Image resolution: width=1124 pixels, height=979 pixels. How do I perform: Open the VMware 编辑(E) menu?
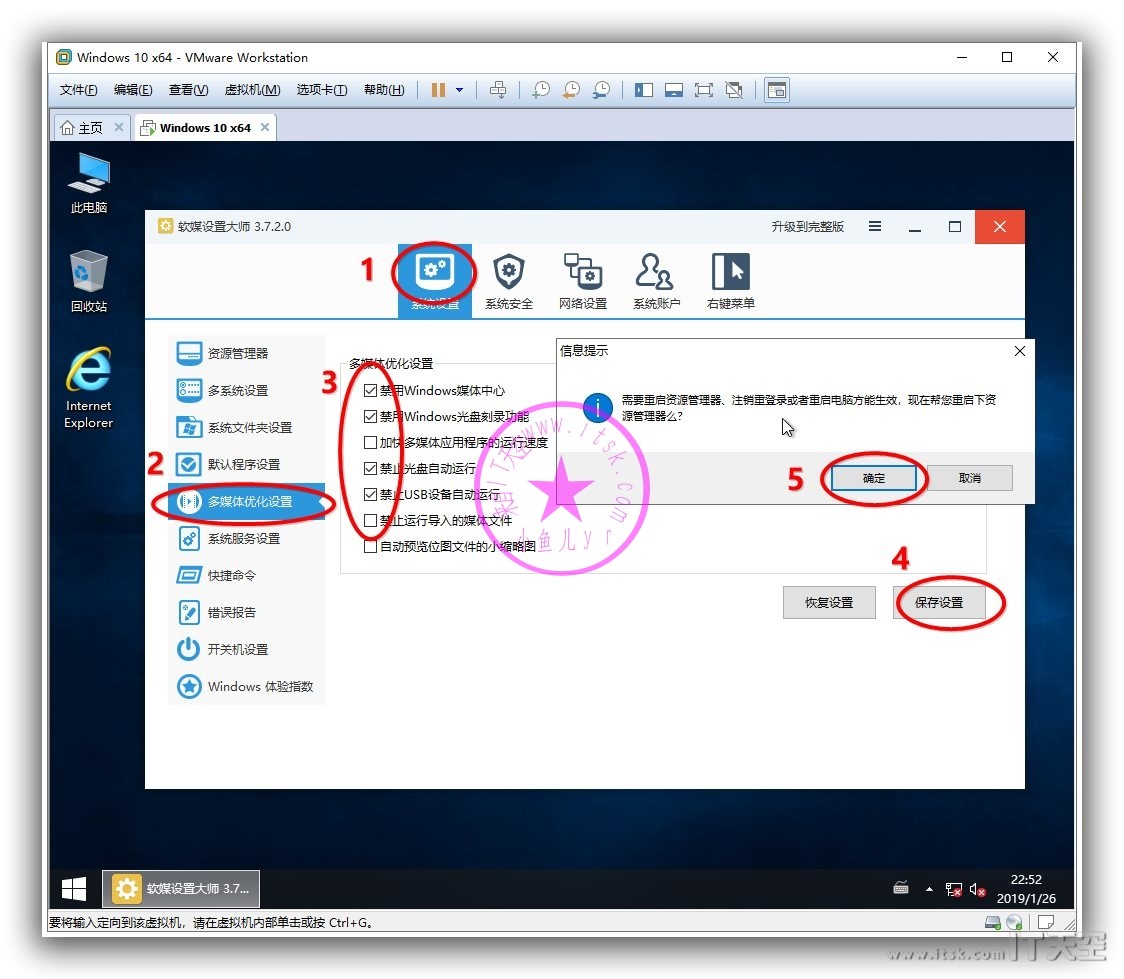coord(133,90)
